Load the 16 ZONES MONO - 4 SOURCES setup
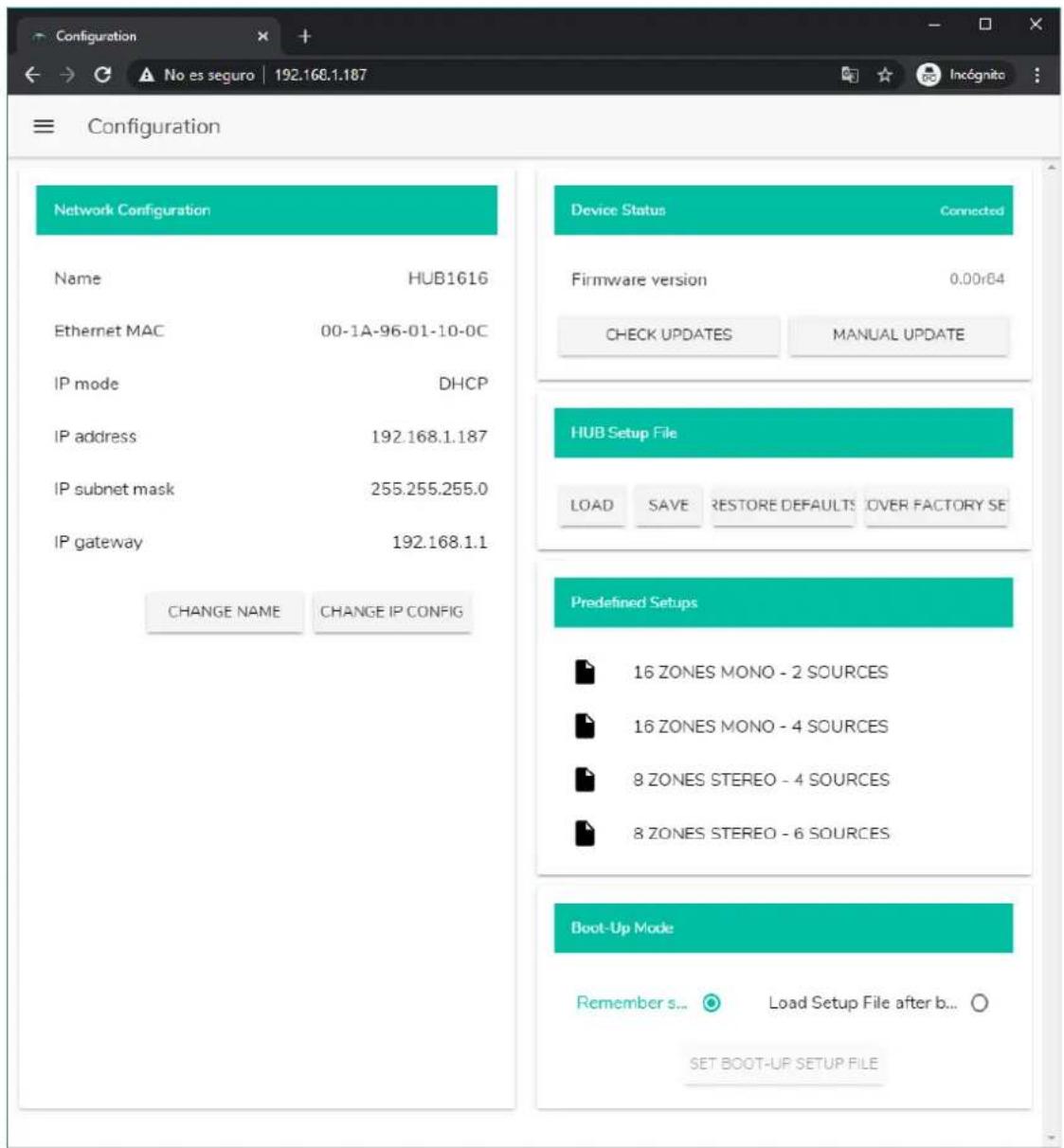Screen dimensions: 1064x1148 click(x=761, y=726)
